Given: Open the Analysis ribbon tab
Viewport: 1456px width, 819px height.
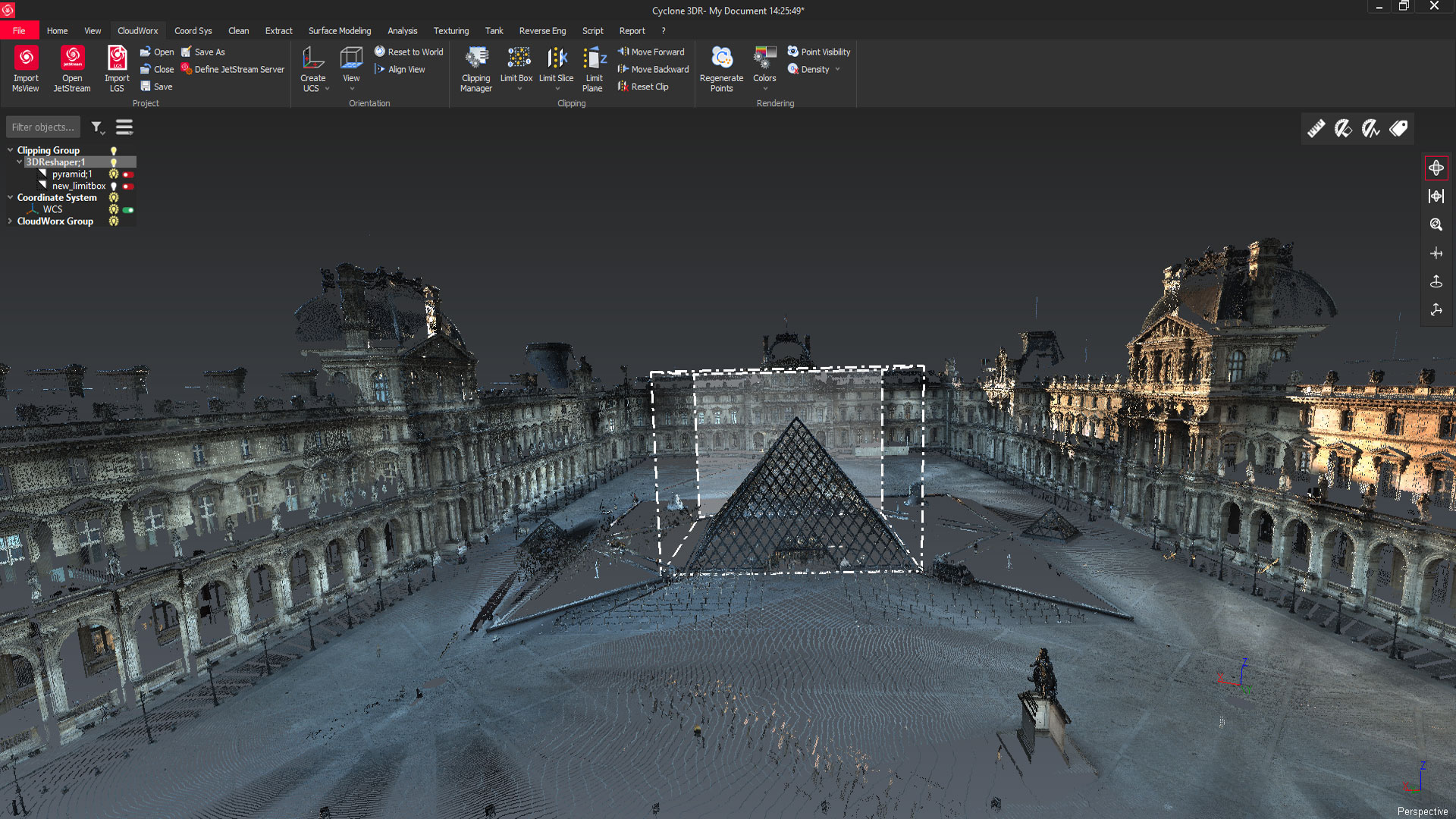Looking at the screenshot, I should (x=402, y=31).
